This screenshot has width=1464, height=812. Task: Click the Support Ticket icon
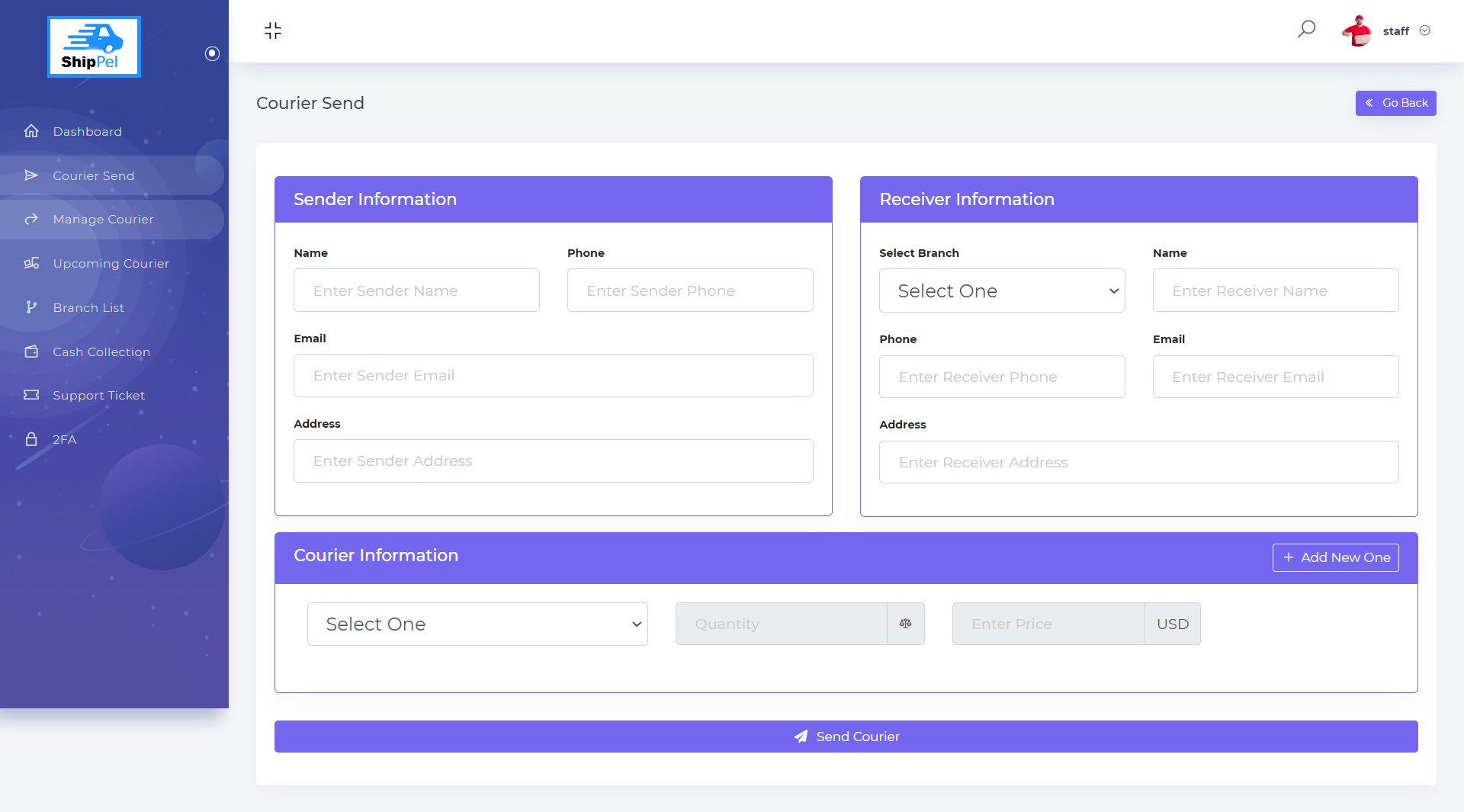coord(31,395)
